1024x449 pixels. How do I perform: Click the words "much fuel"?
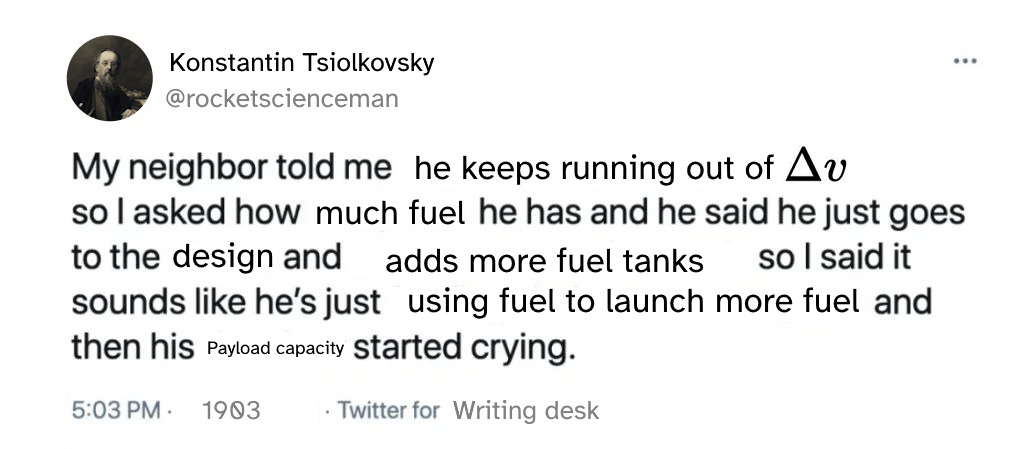click(x=390, y=213)
